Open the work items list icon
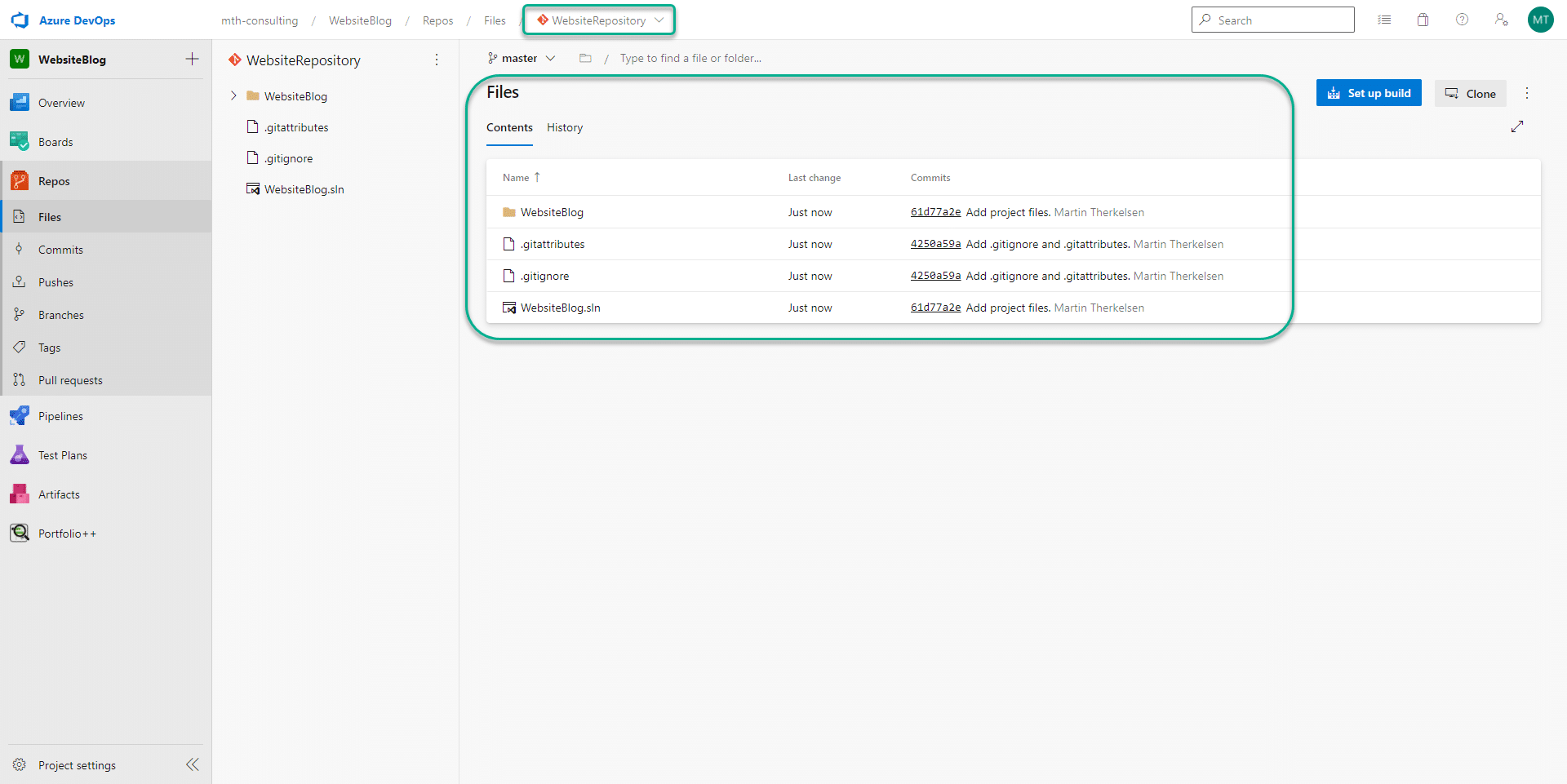This screenshot has width=1567, height=784. [x=1384, y=20]
